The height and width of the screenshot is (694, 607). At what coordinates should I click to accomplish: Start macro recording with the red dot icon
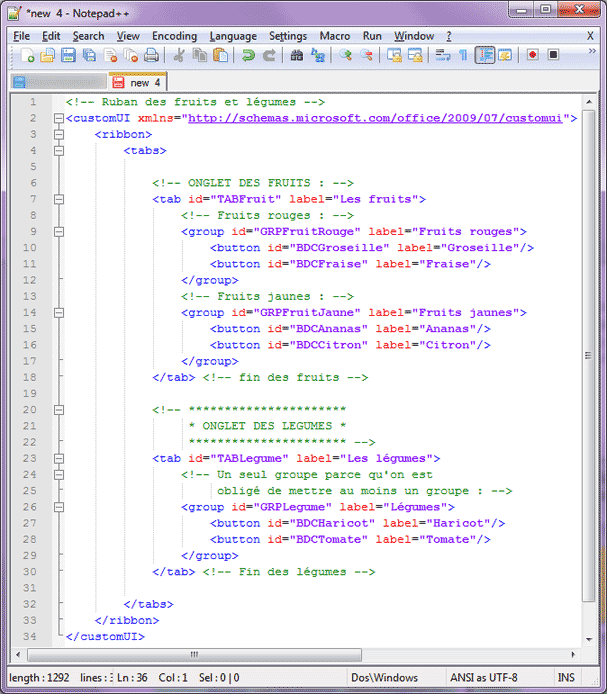(x=533, y=55)
